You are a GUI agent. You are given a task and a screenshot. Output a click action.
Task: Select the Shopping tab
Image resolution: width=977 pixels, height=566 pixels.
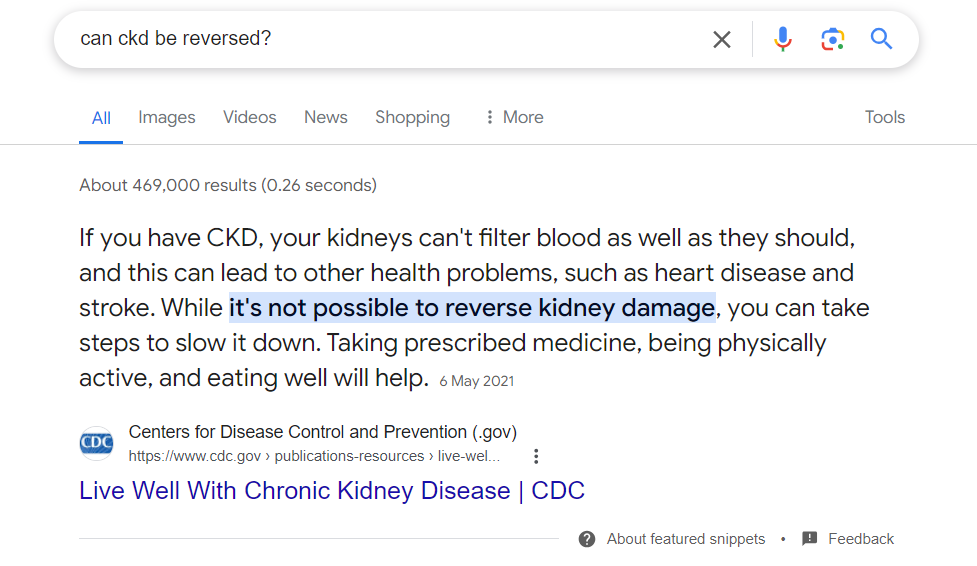[x=412, y=117]
